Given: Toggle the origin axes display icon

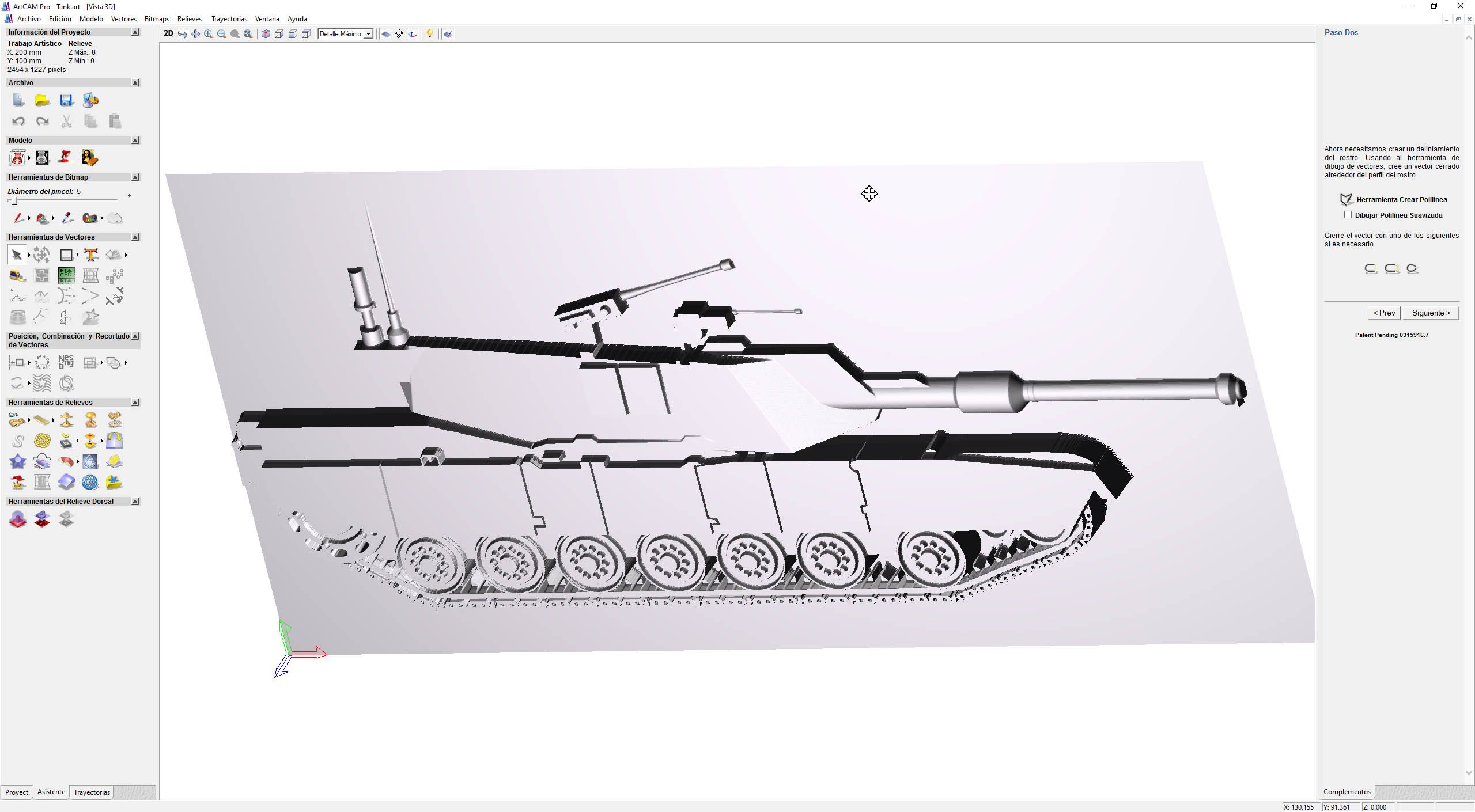Looking at the screenshot, I should 413,34.
